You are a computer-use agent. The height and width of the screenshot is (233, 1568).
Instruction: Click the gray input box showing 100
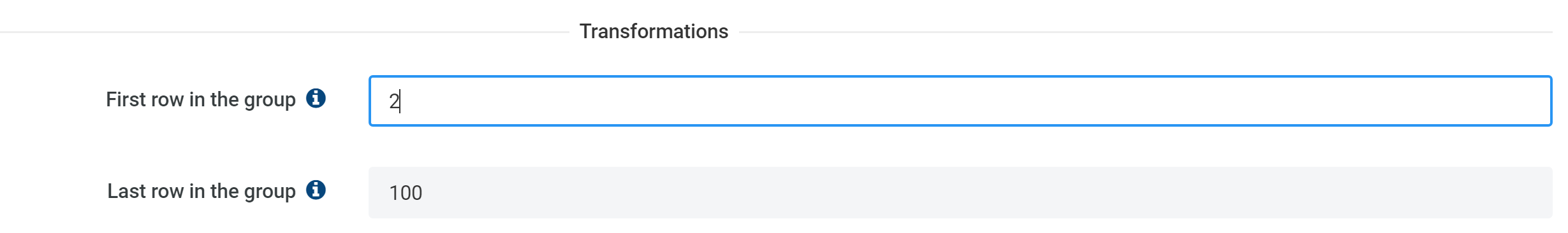960,193
